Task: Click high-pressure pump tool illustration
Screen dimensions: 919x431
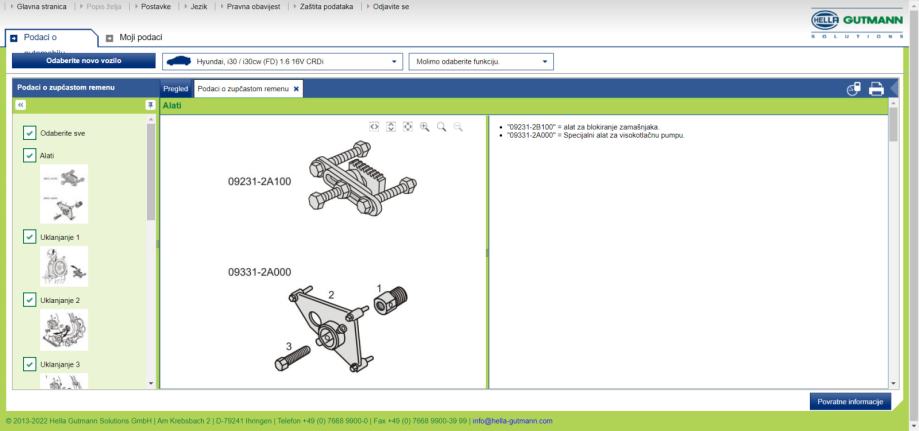Action: coord(341,328)
